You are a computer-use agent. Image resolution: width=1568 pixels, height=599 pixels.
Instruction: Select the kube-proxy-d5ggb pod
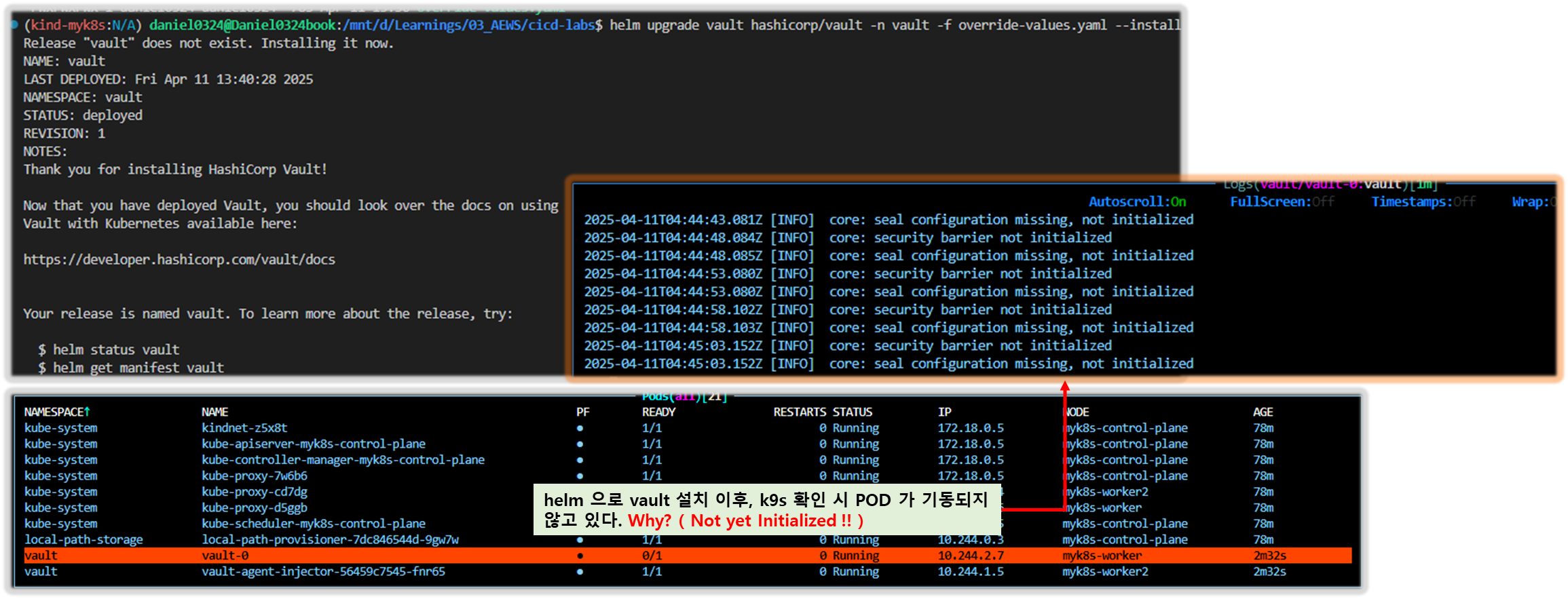click(255, 507)
